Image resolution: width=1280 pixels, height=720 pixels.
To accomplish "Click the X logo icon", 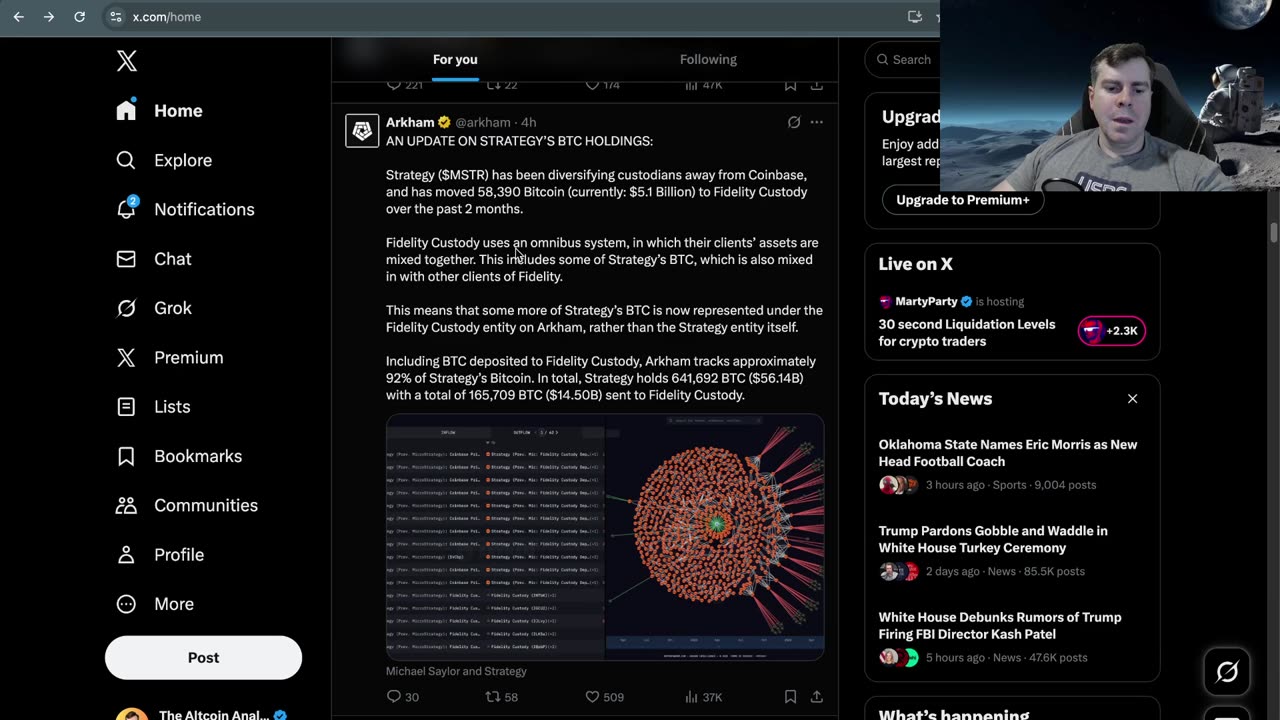I will (126, 60).
